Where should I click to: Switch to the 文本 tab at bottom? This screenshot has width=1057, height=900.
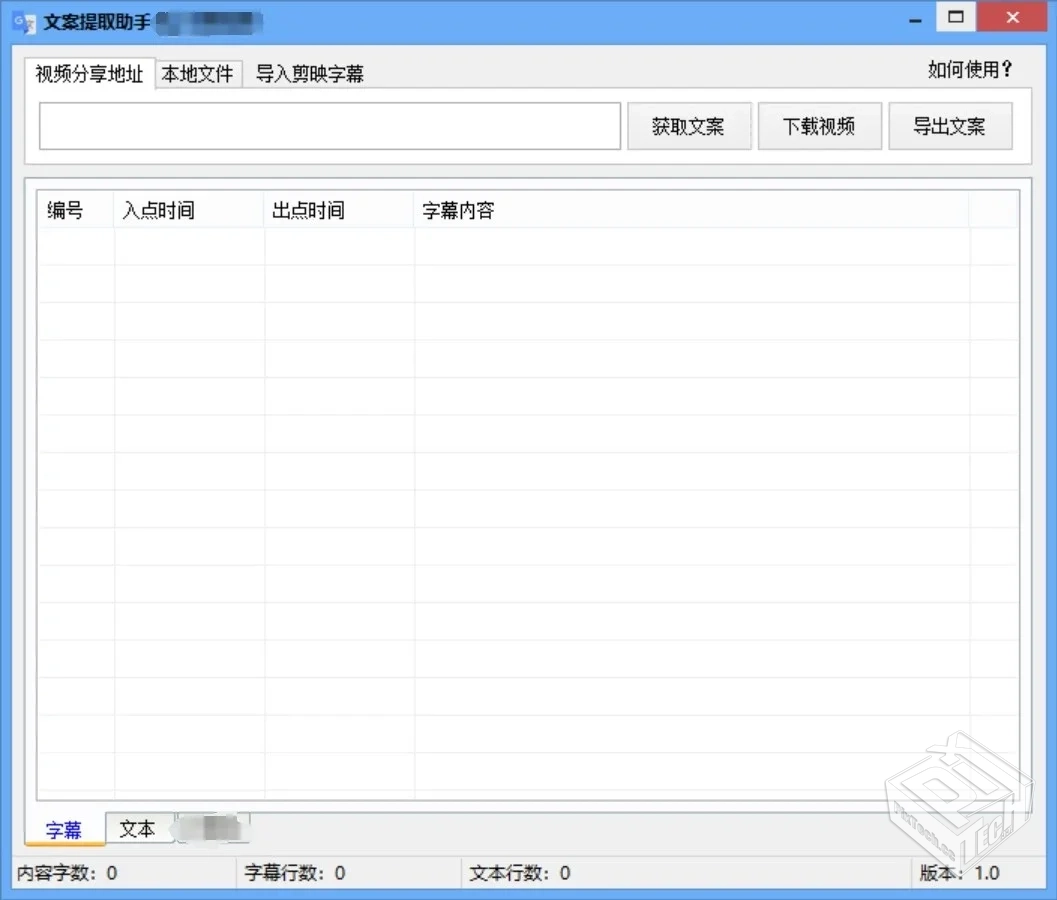[137, 829]
